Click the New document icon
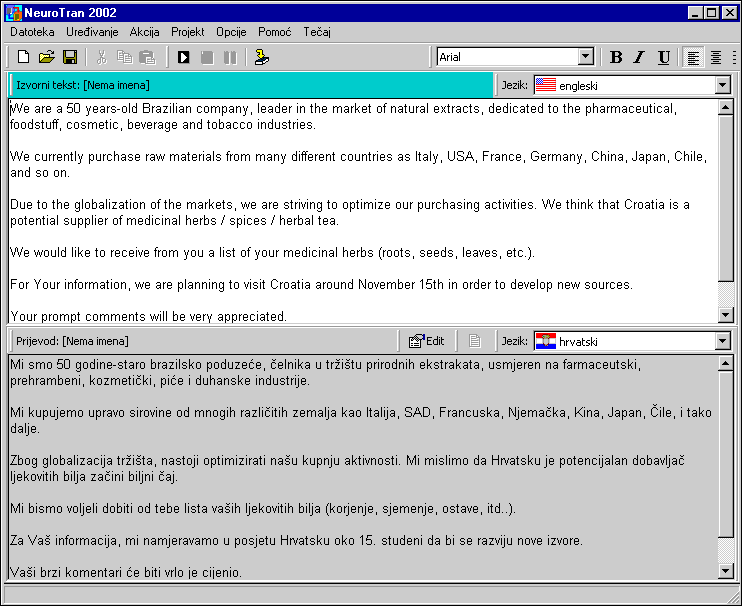Image resolution: width=742 pixels, height=606 pixels. 23,57
